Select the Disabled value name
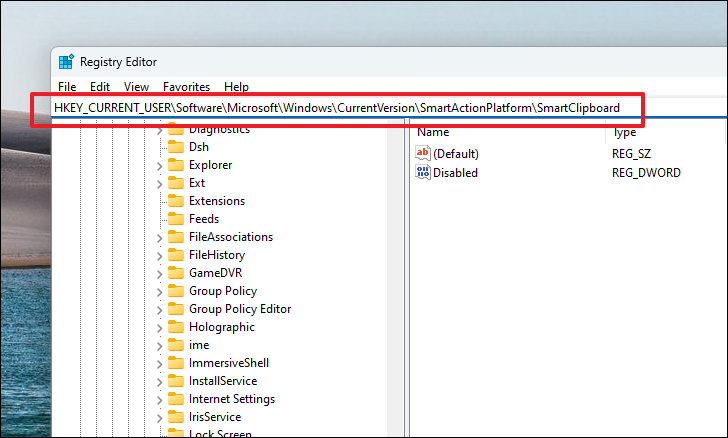728x438 pixels. tap(455, 173)
